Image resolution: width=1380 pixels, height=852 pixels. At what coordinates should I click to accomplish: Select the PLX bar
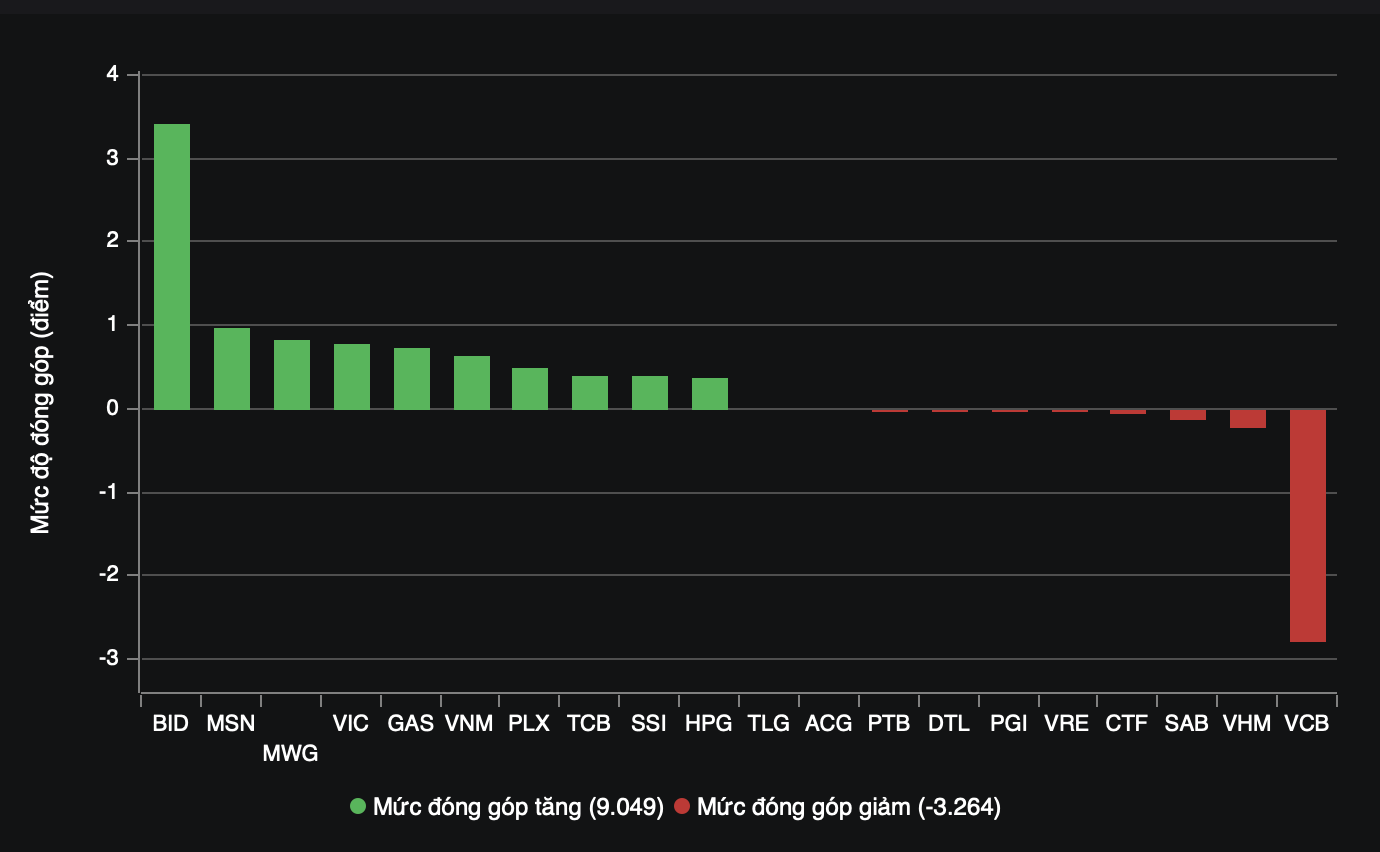(x=529, y=389)
